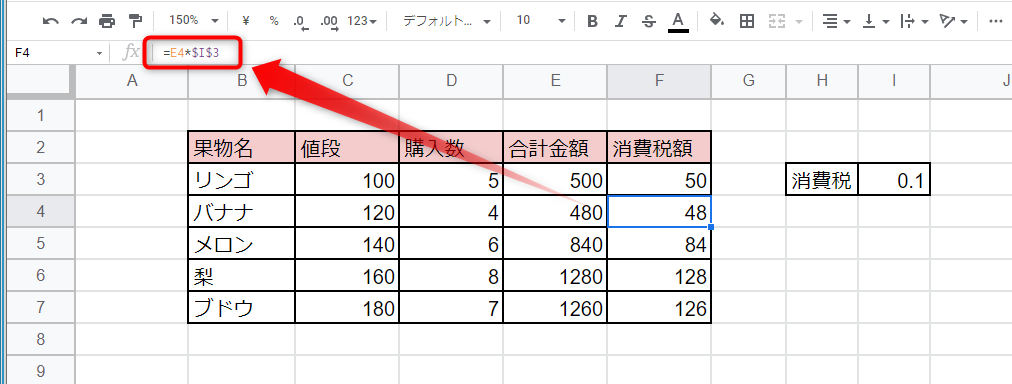Open the cell borders tool
Screen dimensions: 1012x384
click(747, 21)
